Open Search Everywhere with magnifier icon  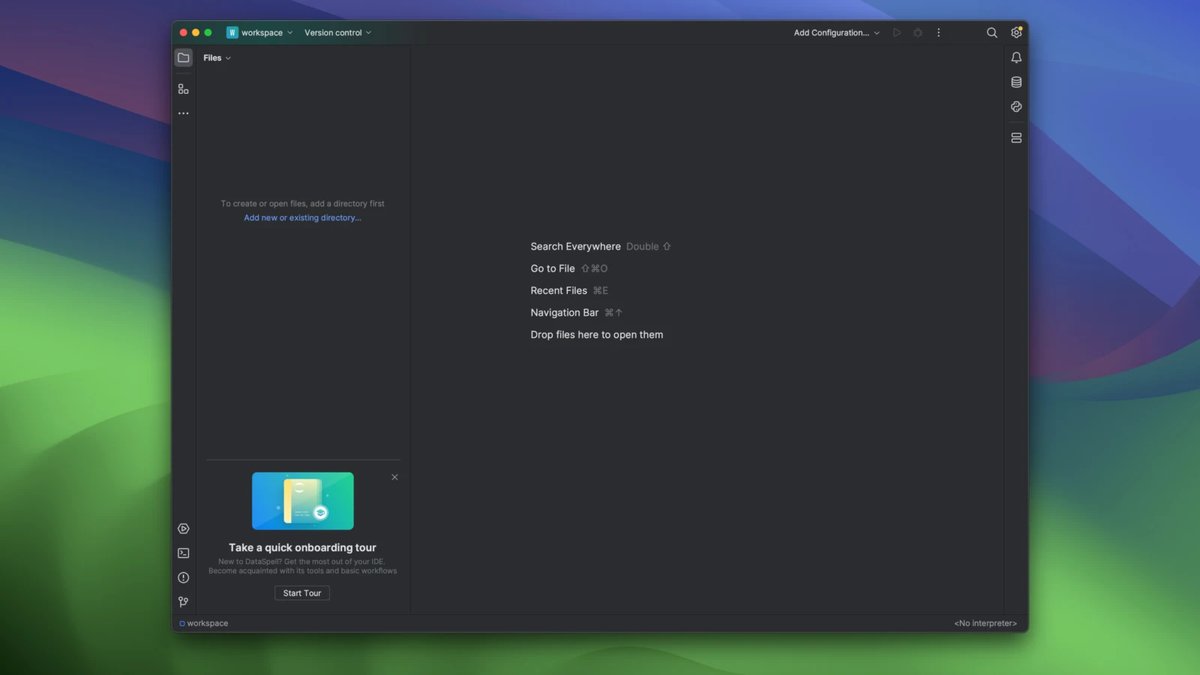(991, 32)
